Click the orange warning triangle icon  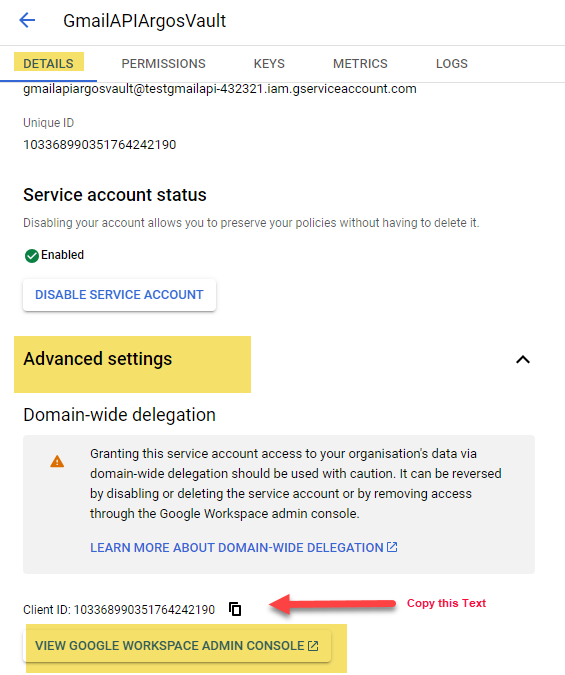[x=57, y=461]
